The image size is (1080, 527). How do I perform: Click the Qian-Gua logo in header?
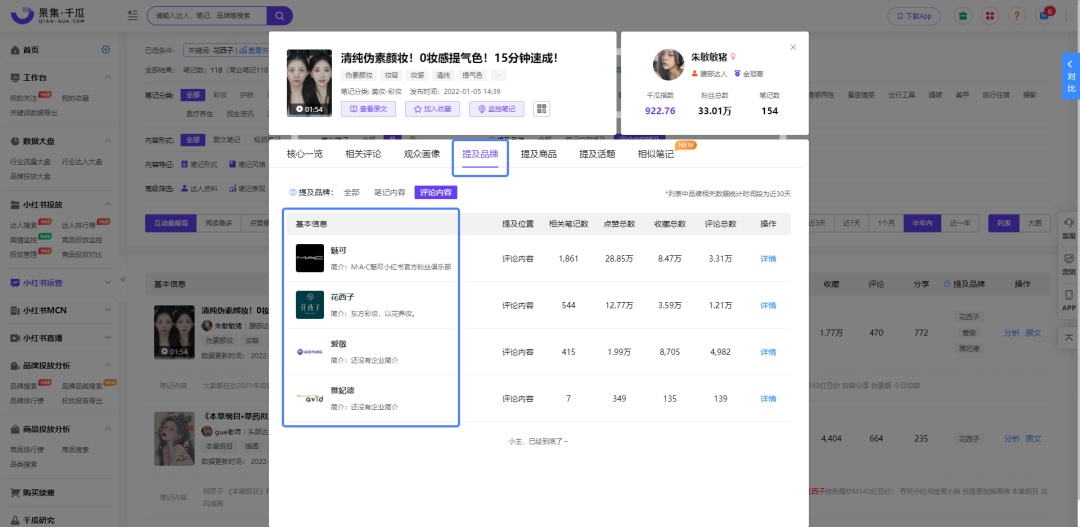coord(48,15)
